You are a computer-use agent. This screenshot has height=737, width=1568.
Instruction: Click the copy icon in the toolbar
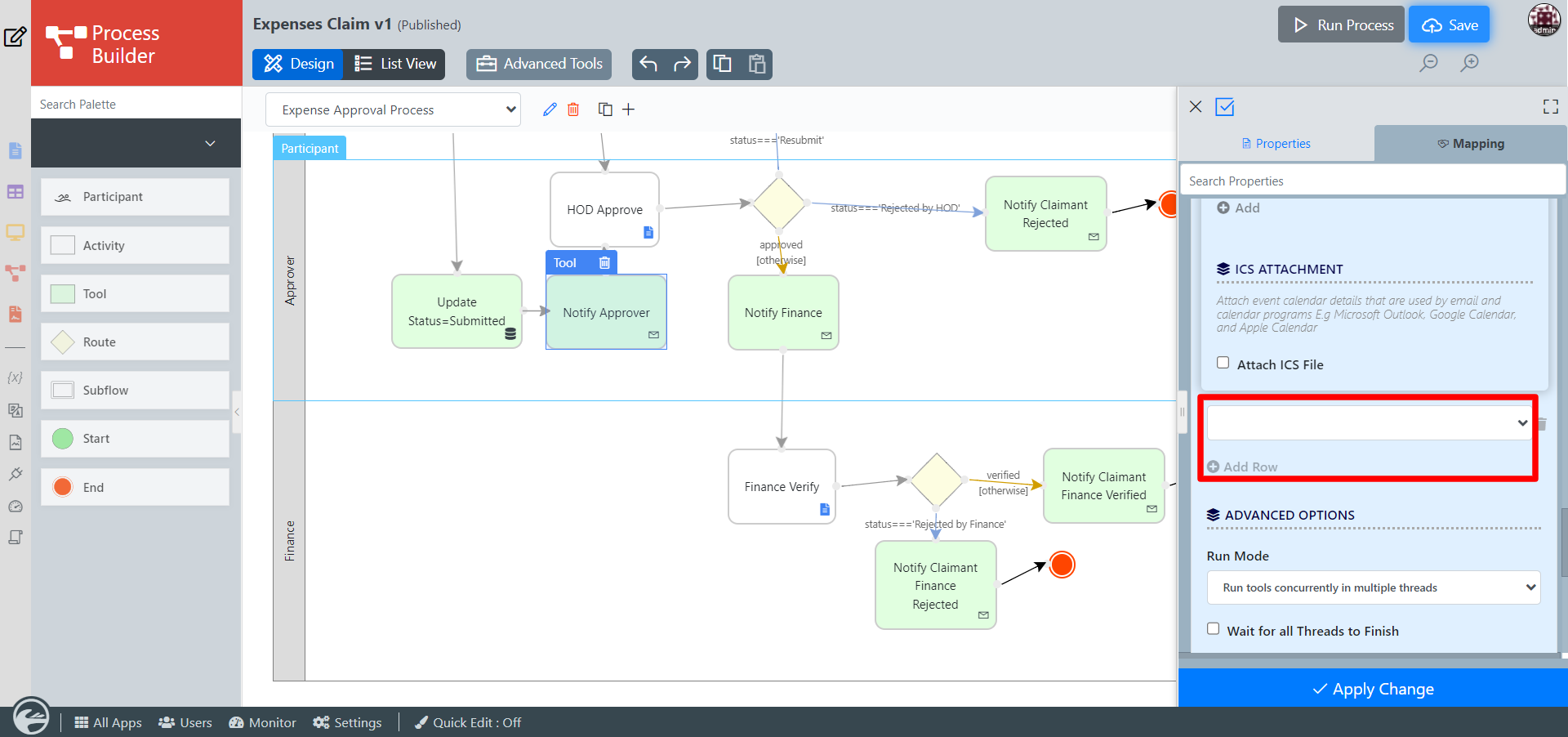click(723, 64)
